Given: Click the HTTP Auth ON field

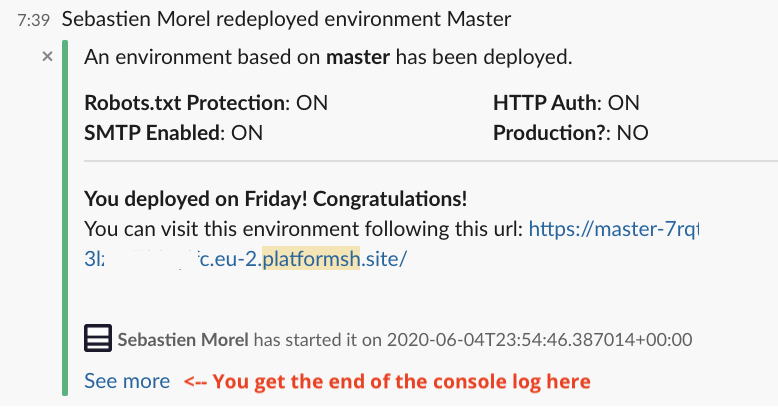Looking at the screenshot, I should [x=566, y=103].
